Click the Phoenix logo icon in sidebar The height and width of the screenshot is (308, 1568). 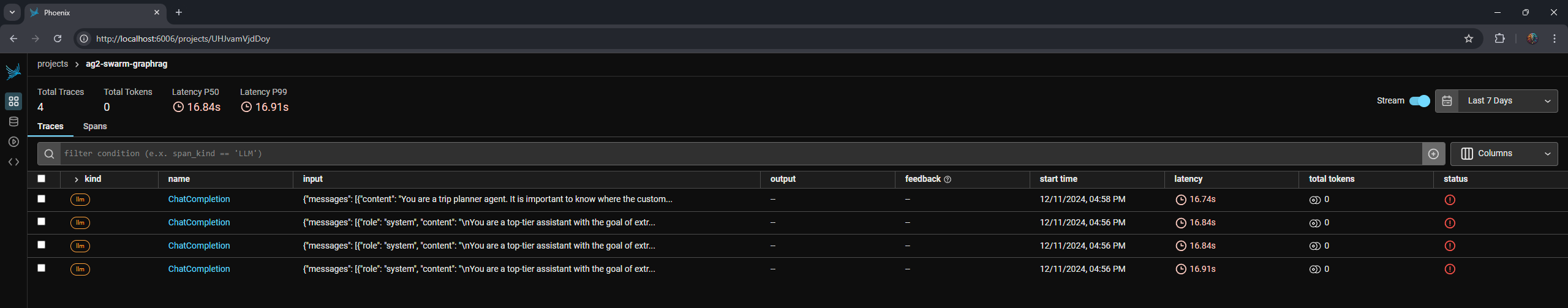(13, 72)
